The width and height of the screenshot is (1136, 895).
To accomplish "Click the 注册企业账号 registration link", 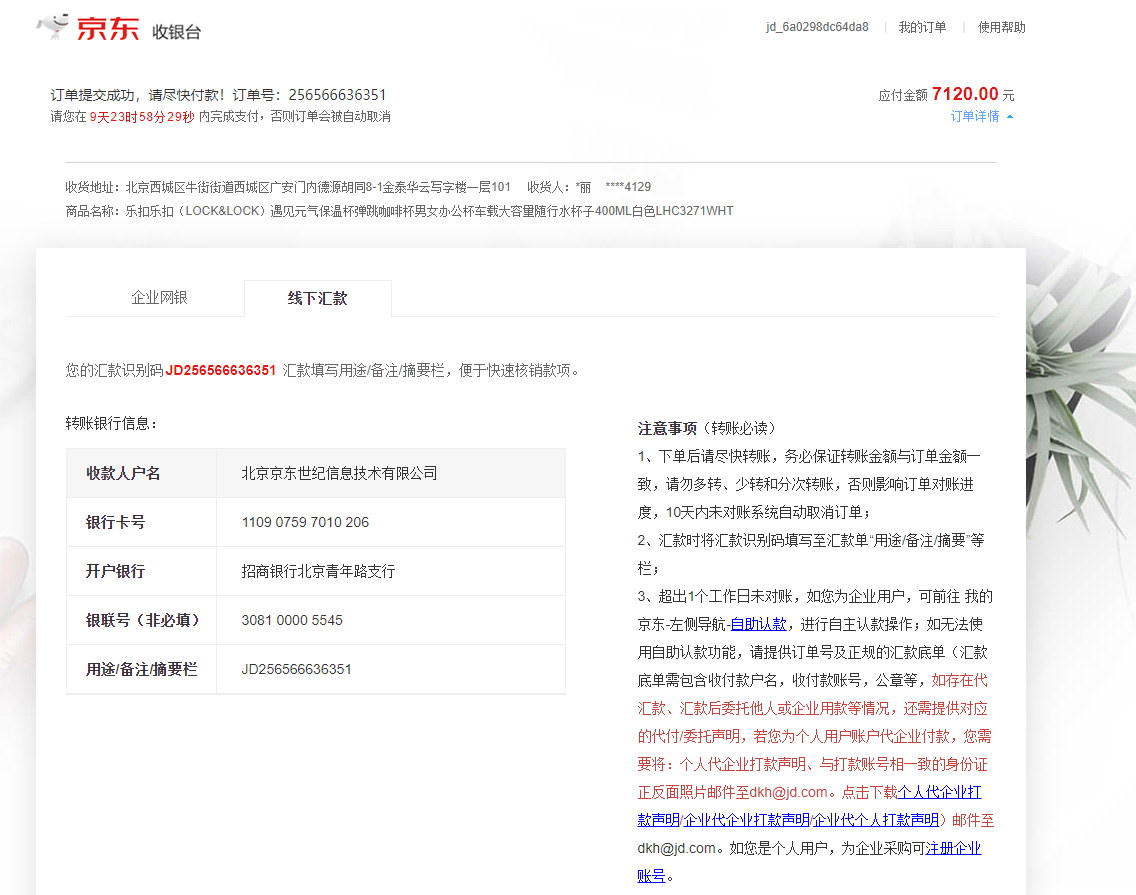I will coord(953,848).
